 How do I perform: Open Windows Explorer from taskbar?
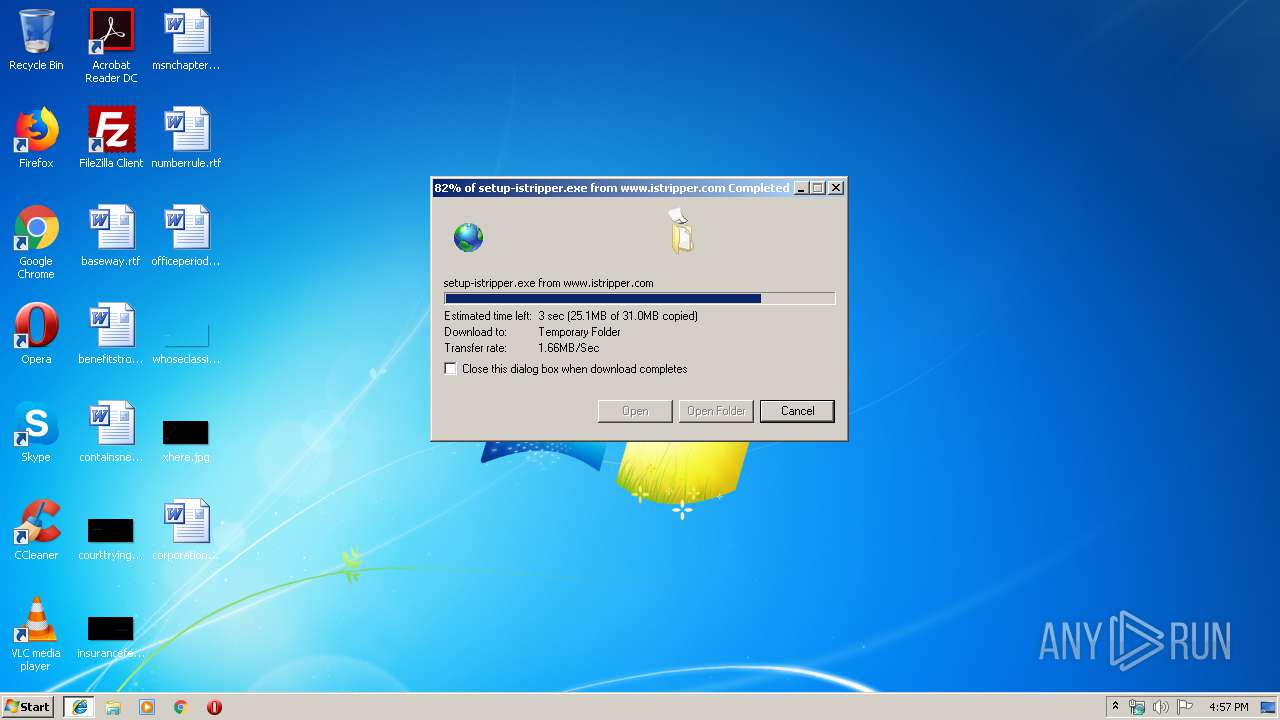(113, 707)
